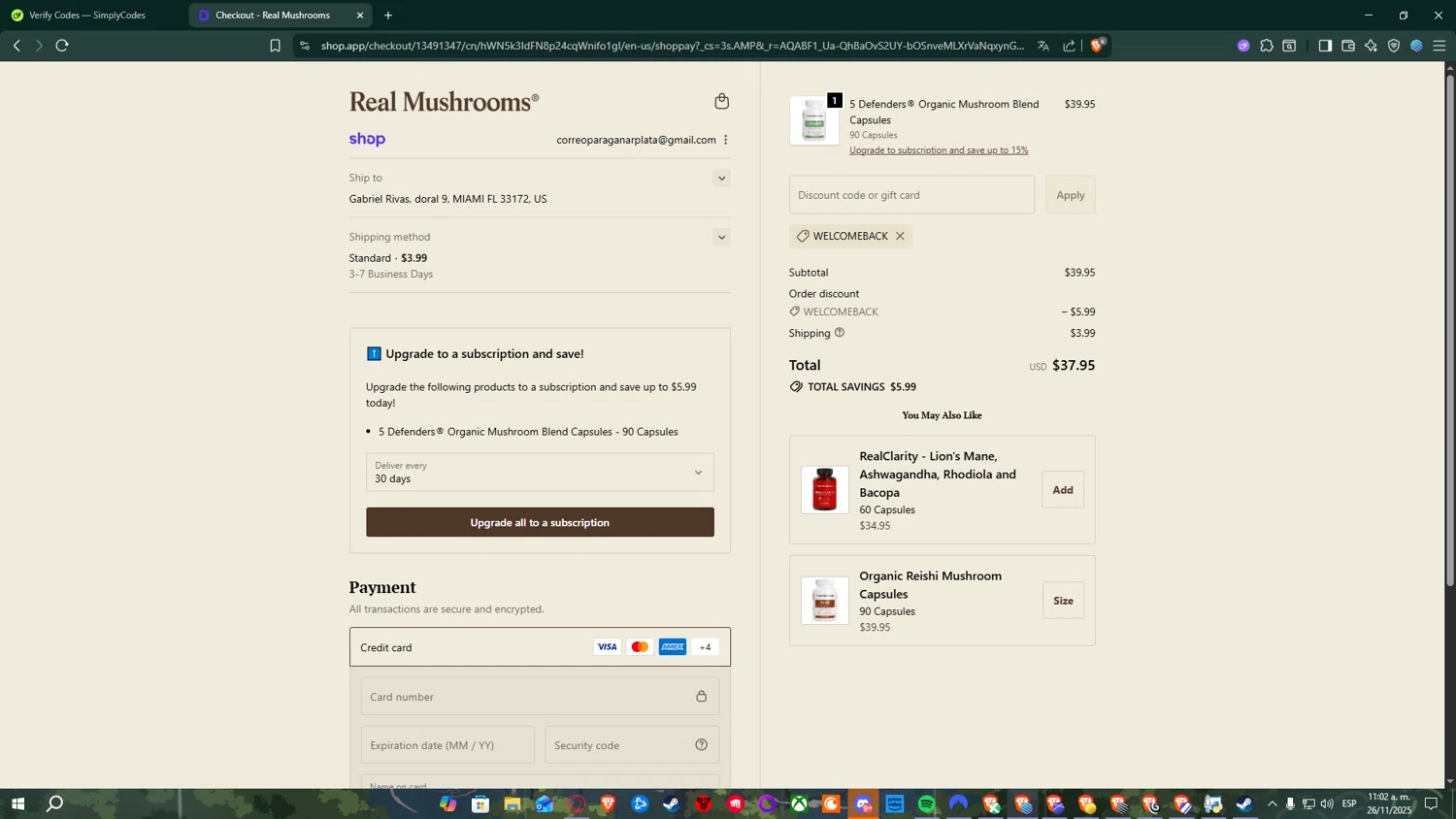Click RealClarity product thumbnail
Screen dimensions: 1456x819
pyautogui.click(x=825, y=490)
